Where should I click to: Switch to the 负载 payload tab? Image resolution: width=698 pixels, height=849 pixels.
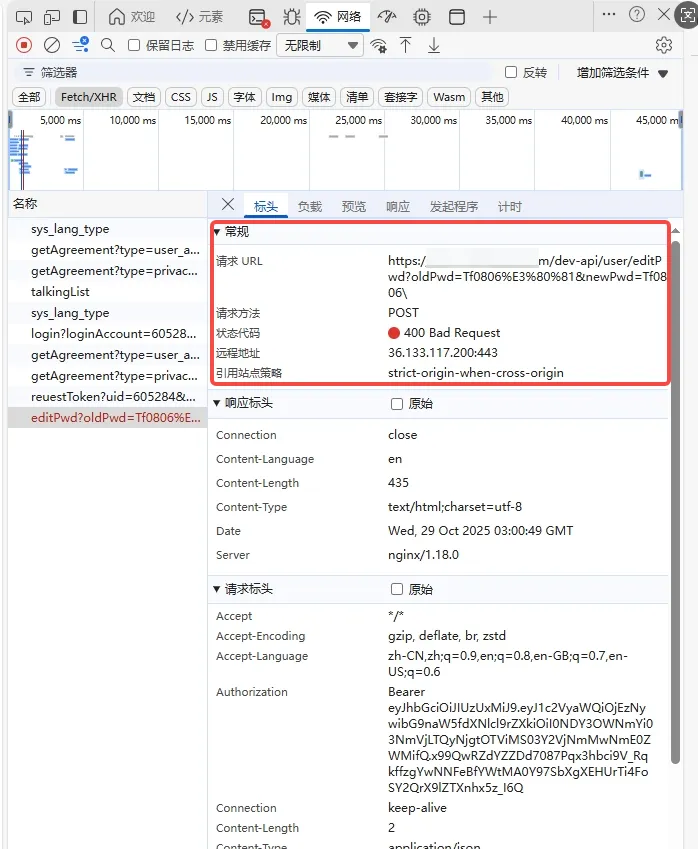[310, 206]
